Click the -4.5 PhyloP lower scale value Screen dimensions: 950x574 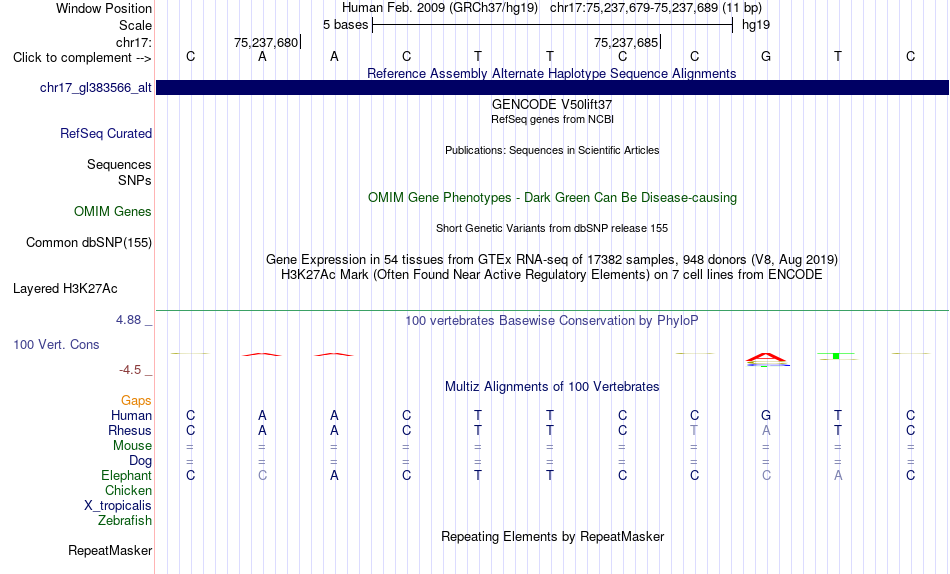[130, 370]
